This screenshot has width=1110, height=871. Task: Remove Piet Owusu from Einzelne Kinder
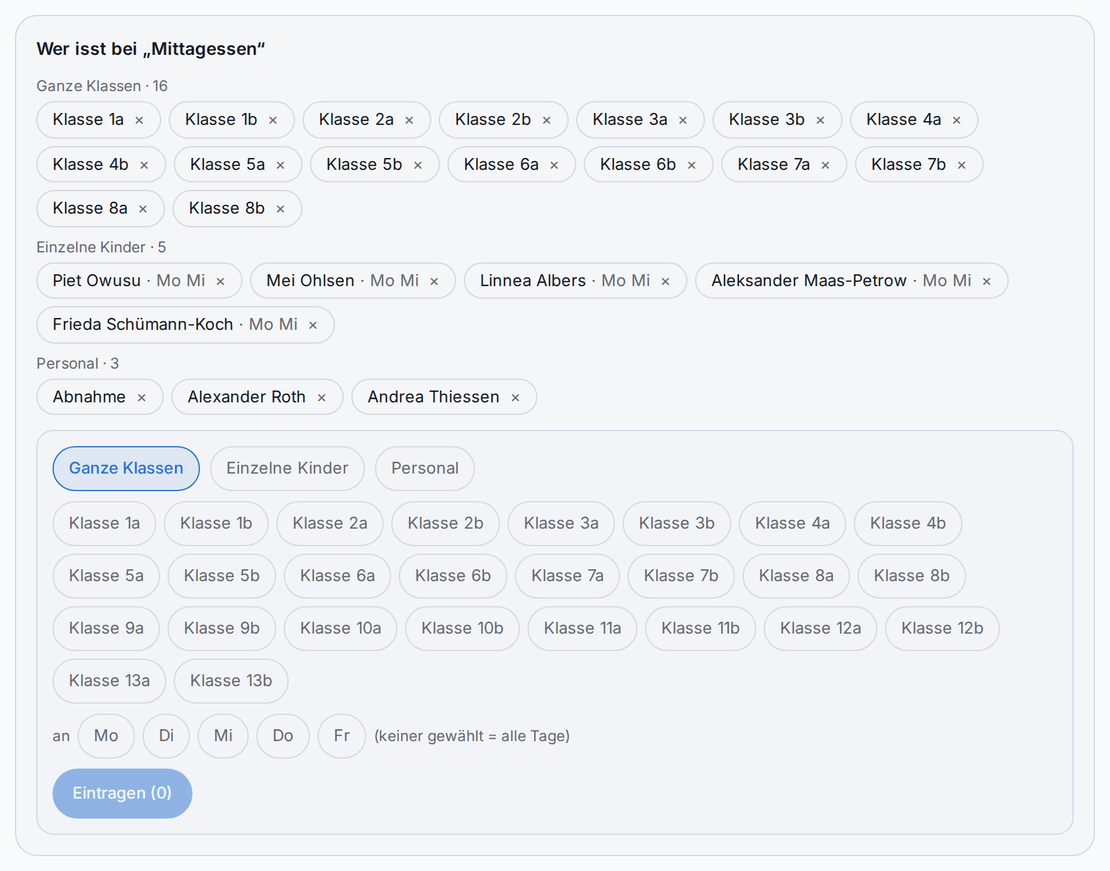(x=220, y=281)
